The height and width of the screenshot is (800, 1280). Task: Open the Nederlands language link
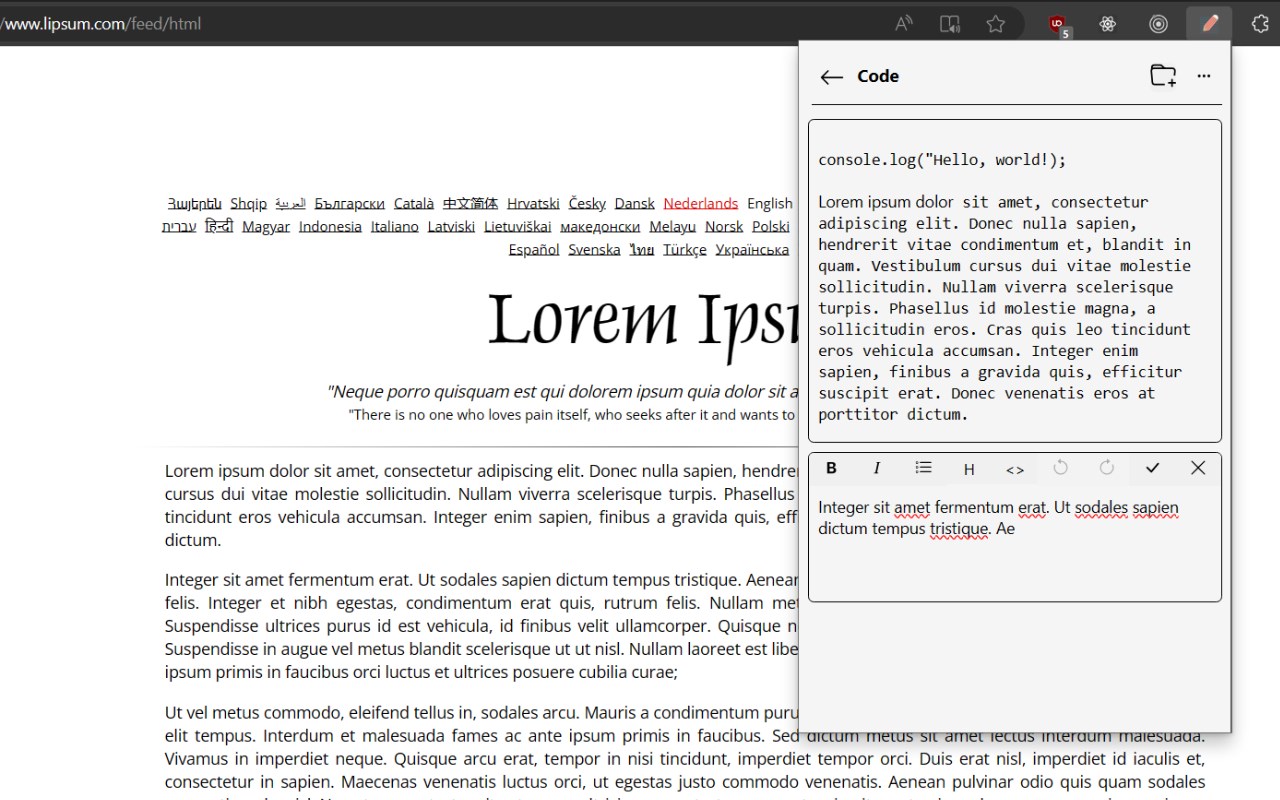coord(700,203)
